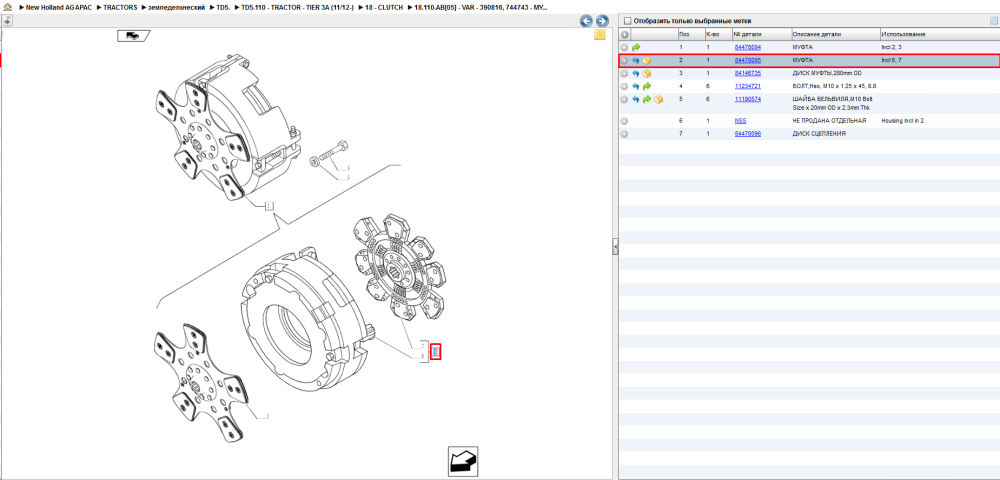Open part number link 84146735

click(747, 73)
